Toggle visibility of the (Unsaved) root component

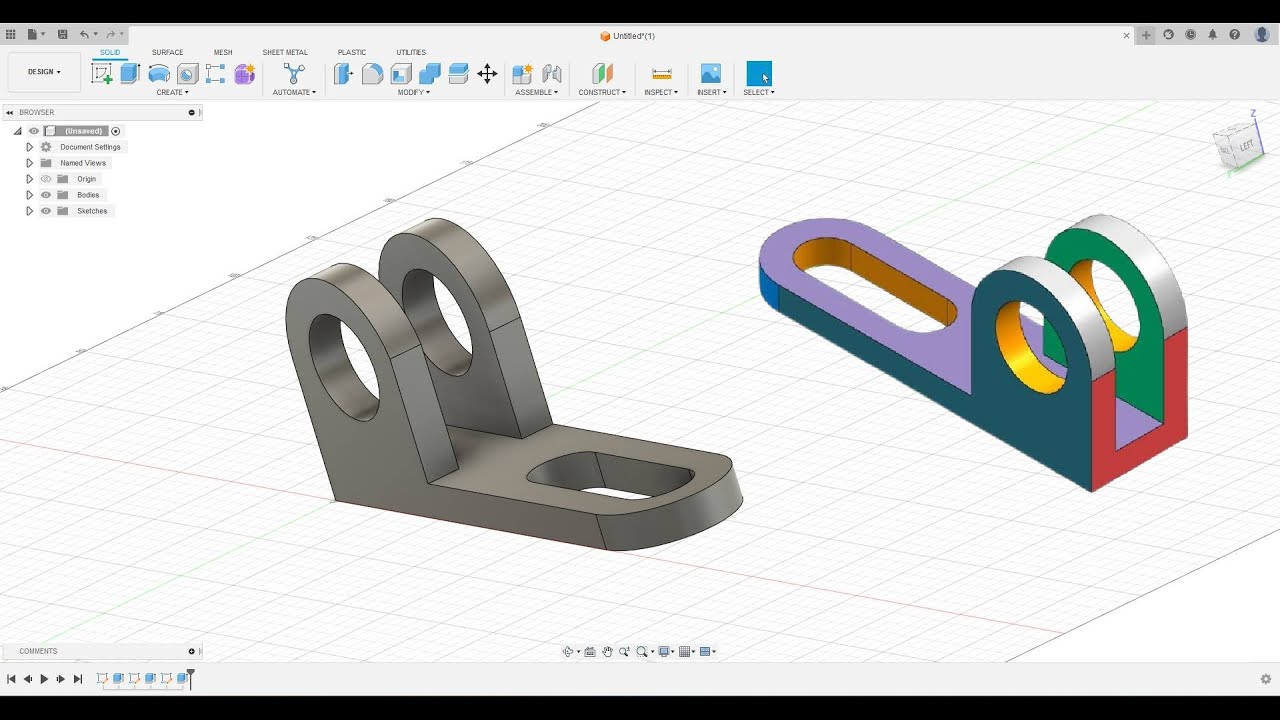pyautogui.click(x=34, y=131)
